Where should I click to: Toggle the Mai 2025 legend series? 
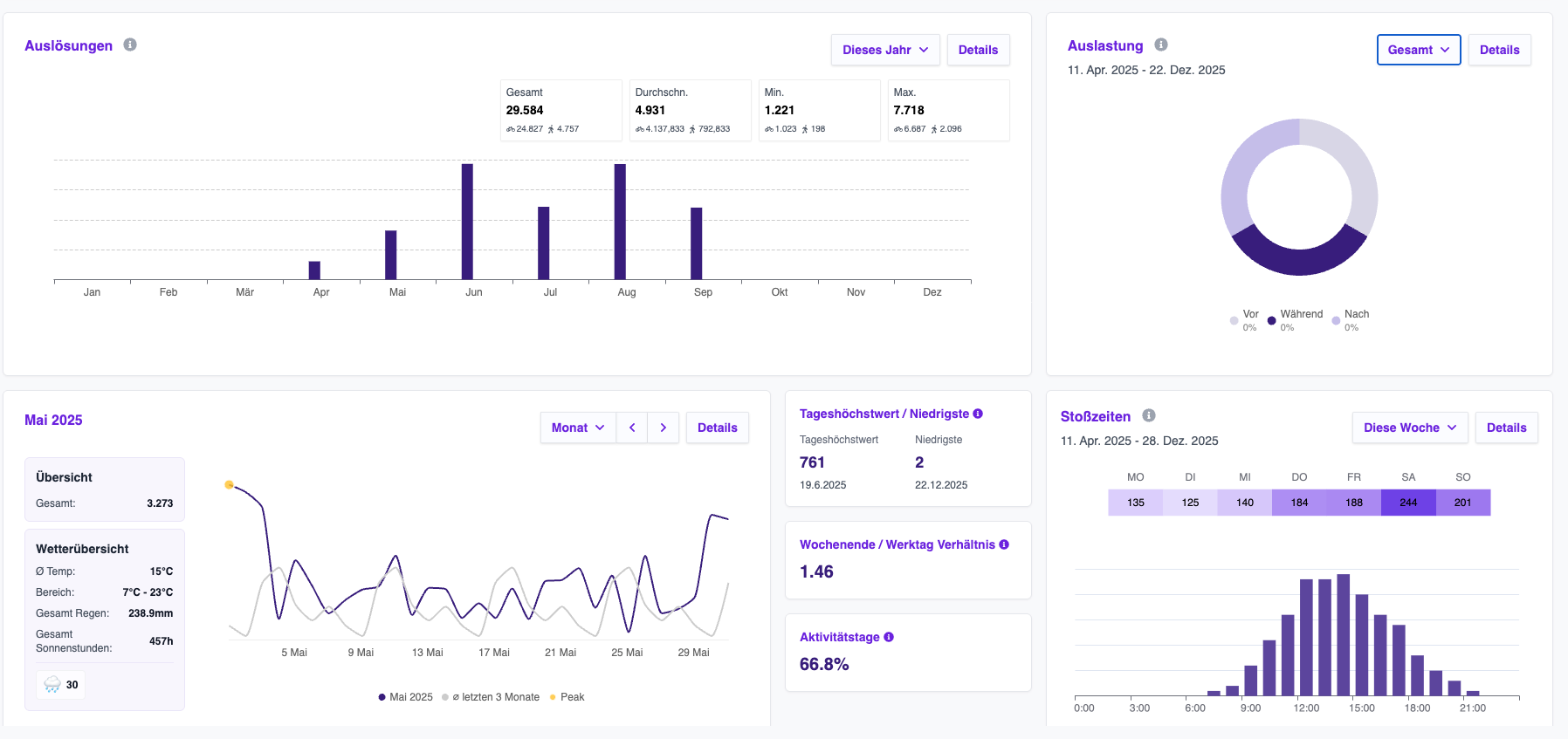[x=405, y=697]
